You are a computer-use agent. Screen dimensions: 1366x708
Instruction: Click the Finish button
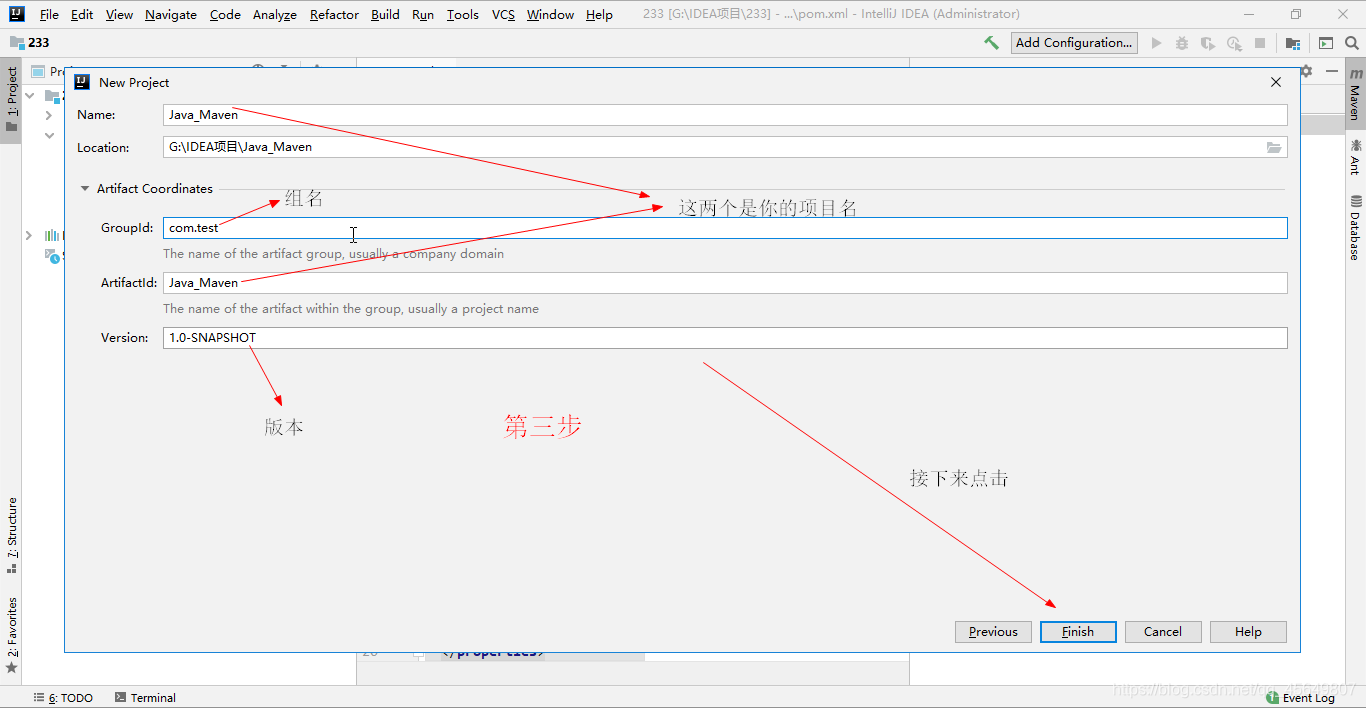tap(1078, 632)
